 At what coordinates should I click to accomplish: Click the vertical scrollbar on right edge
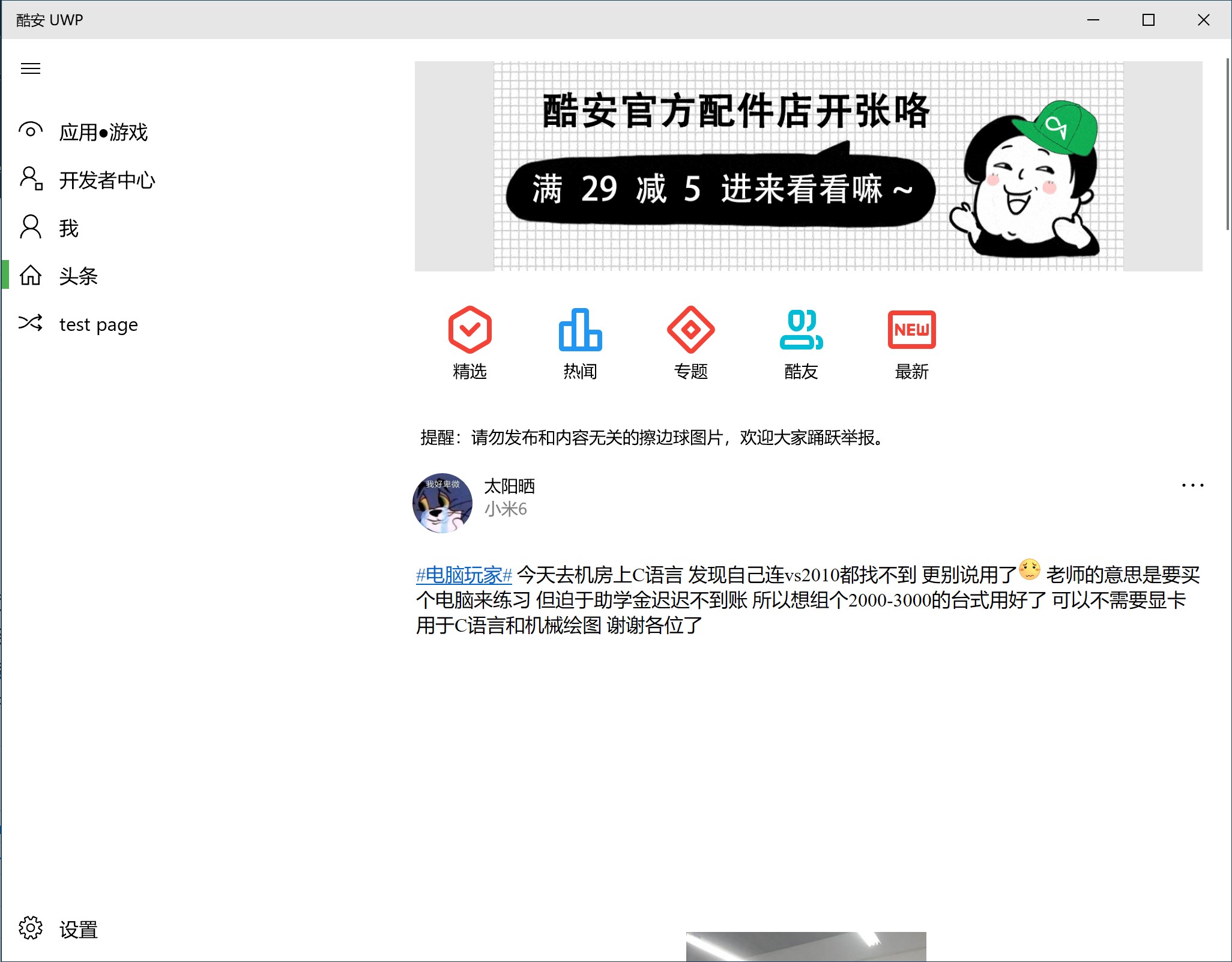coord(1227,144)
